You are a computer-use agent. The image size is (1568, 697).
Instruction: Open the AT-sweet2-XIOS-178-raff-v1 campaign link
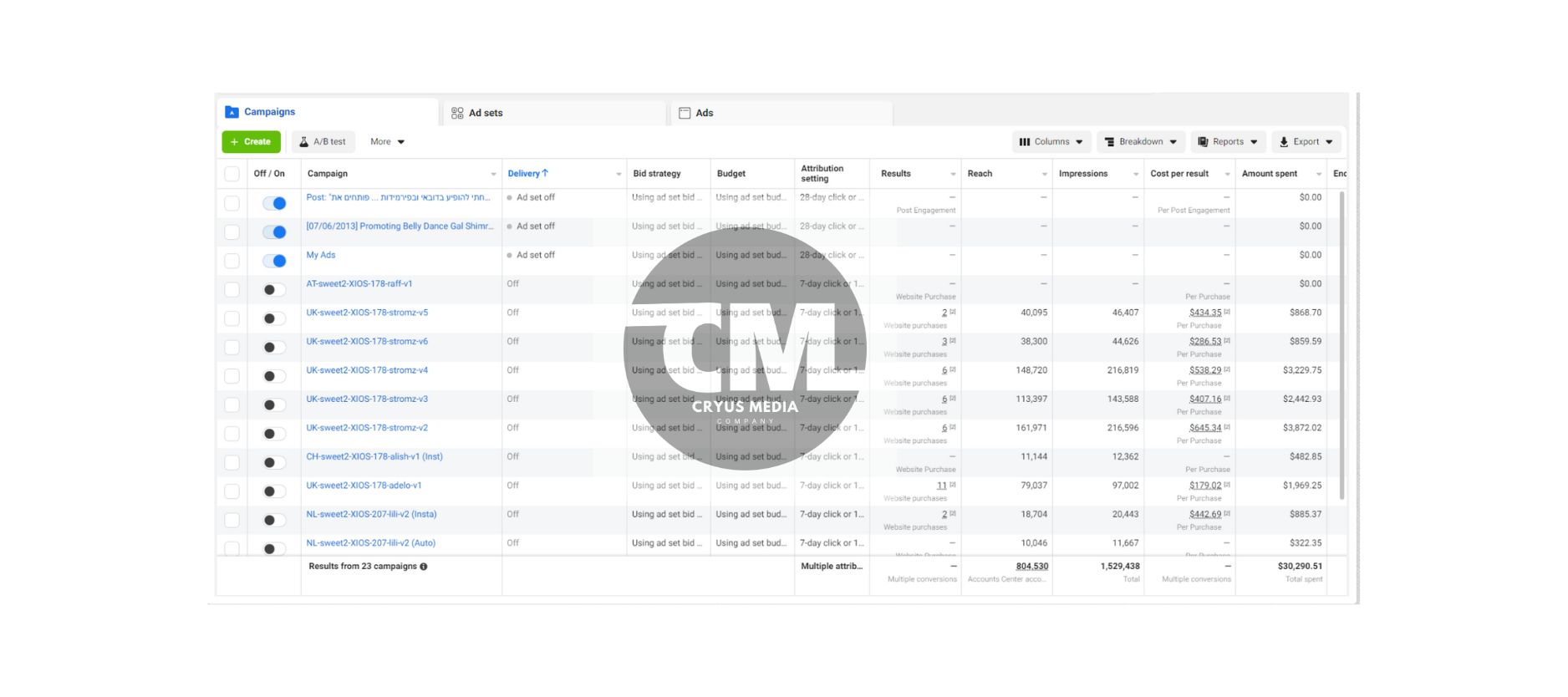pyautogui.click(x=359, y=284)
